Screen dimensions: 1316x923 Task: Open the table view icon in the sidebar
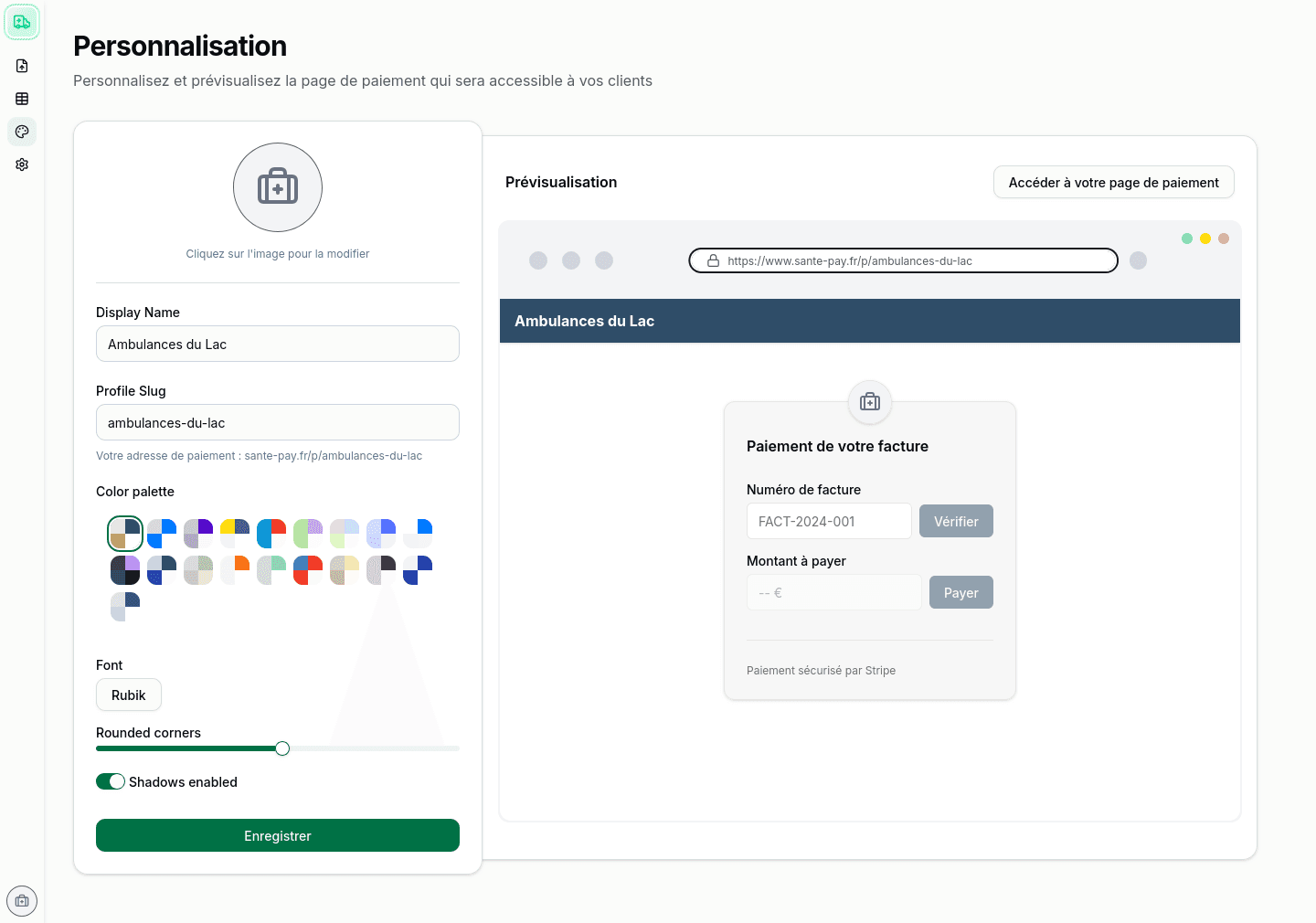pyautogui.click(x=22, y=99)
